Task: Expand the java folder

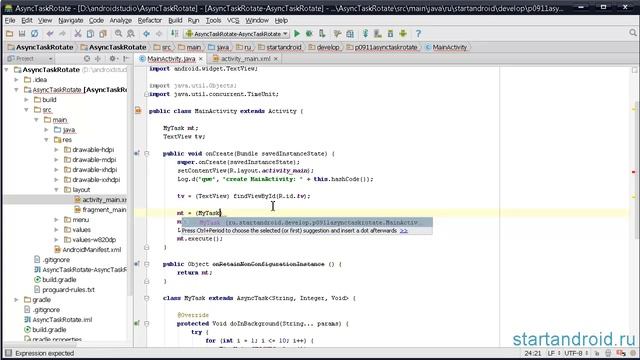Action: (46, 130)
